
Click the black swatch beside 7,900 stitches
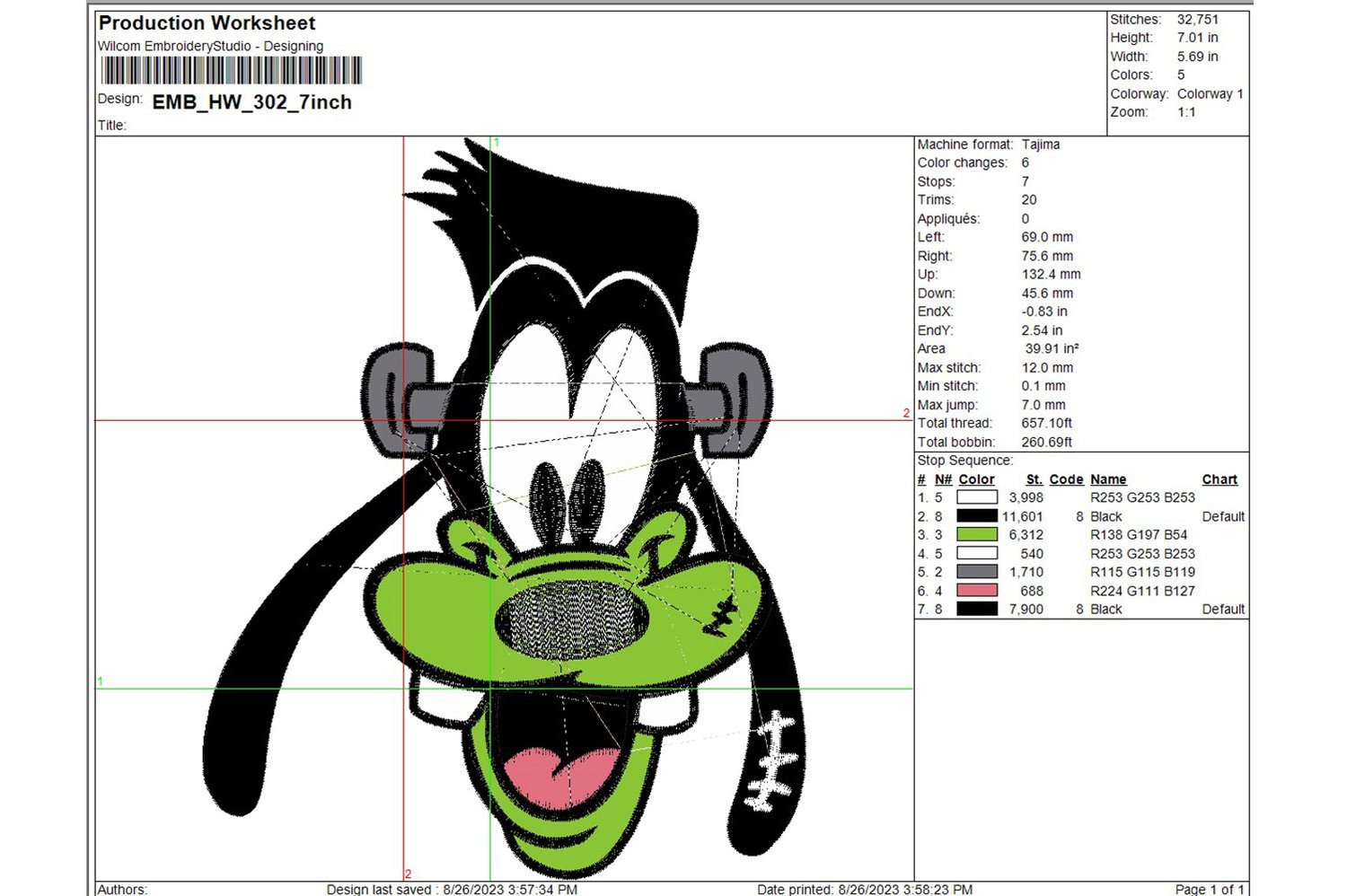coord(977,609)
